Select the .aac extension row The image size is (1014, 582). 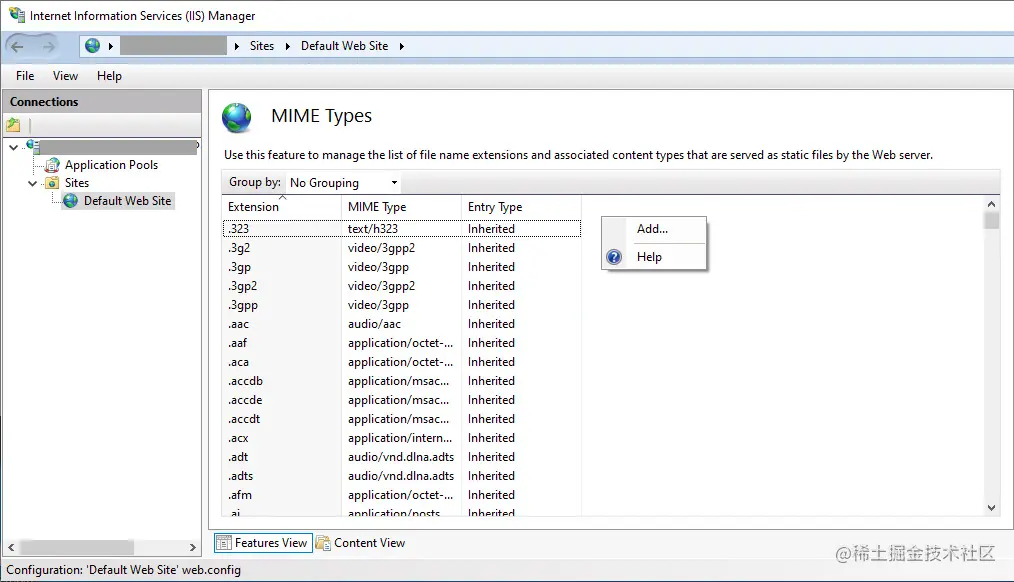(x=402, y=324)
